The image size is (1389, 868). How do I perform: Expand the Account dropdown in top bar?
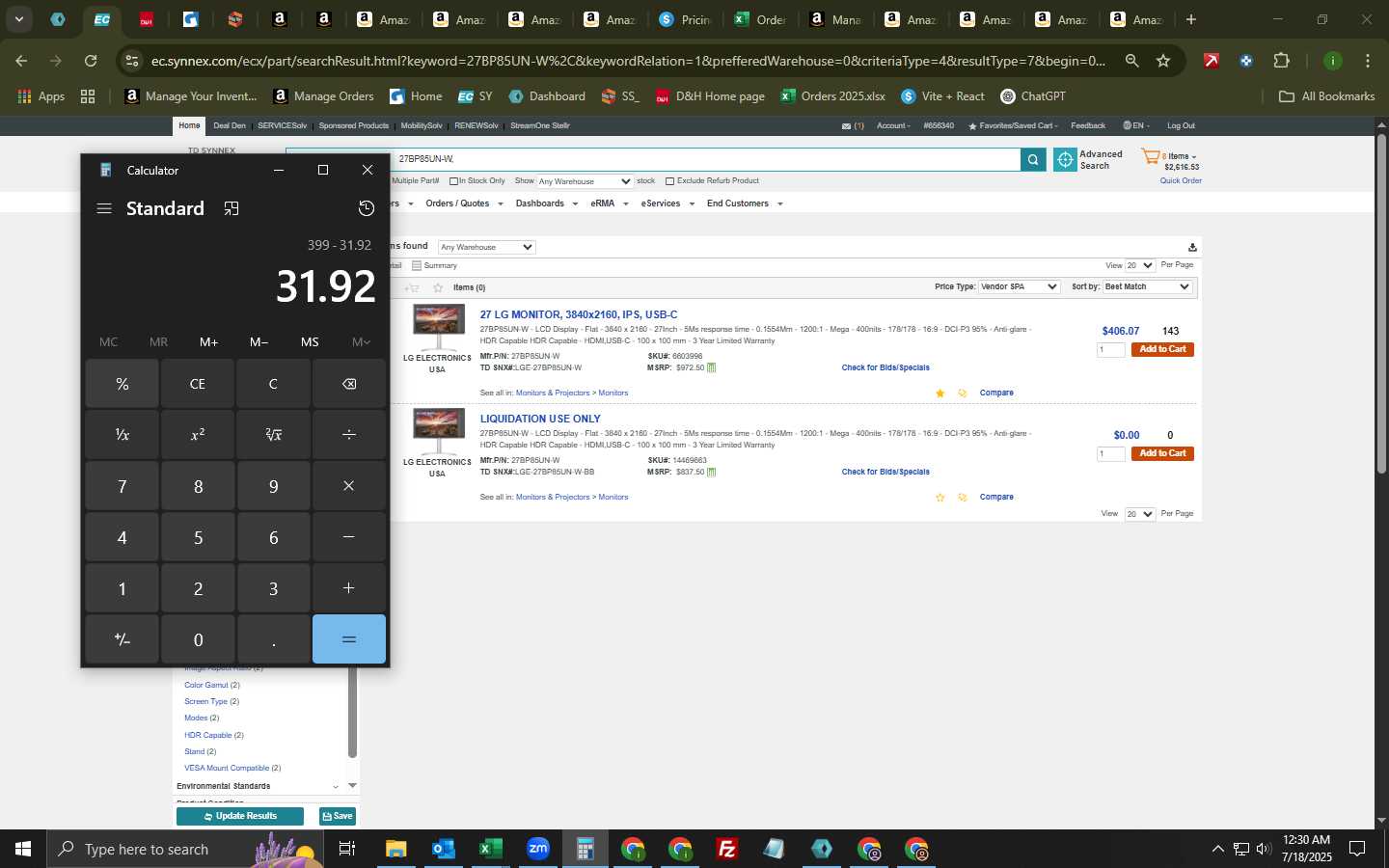pyautogui.click(x=893, y=125)
